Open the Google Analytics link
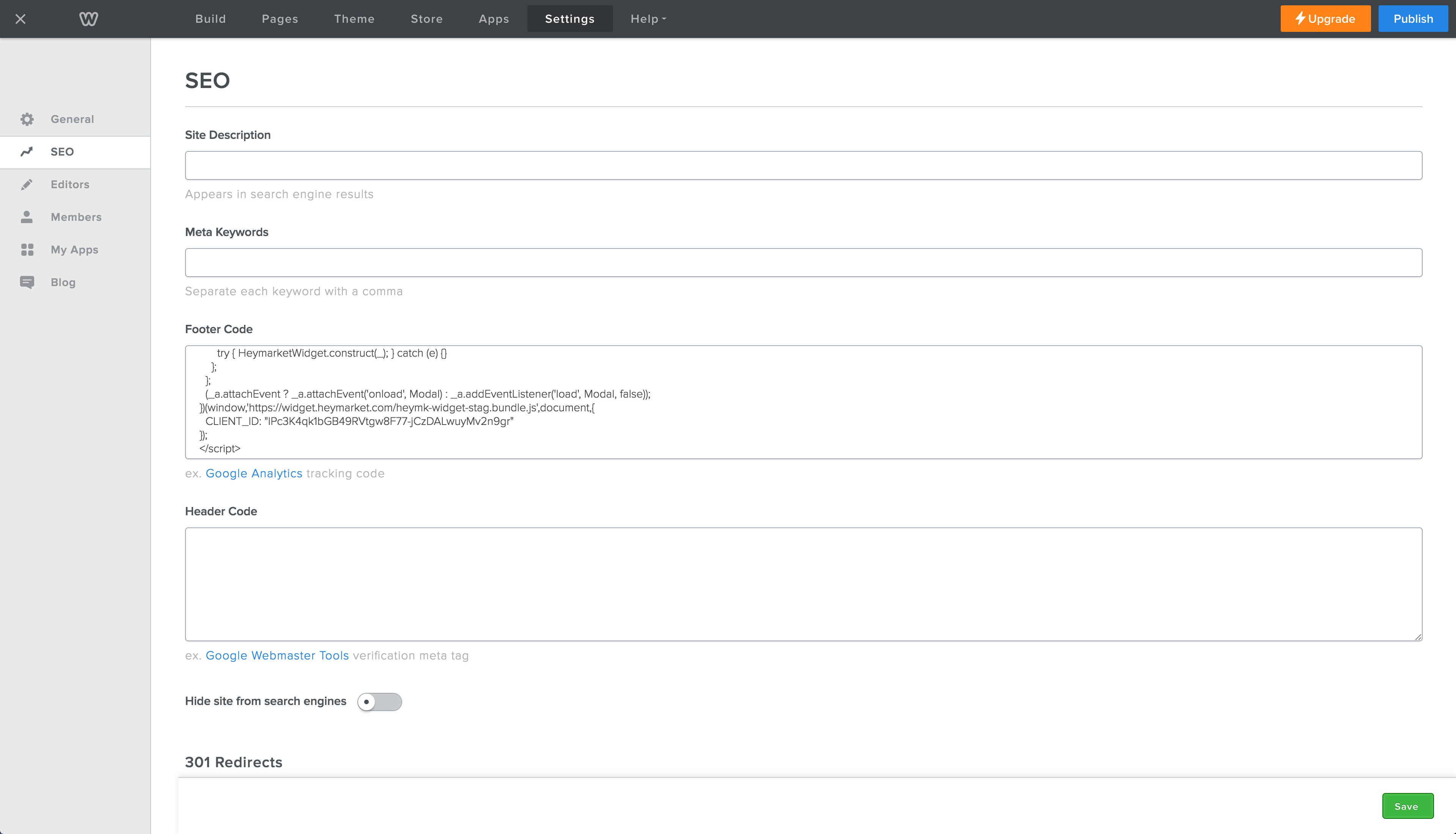1456x834 pixels. tap(254, 474)
